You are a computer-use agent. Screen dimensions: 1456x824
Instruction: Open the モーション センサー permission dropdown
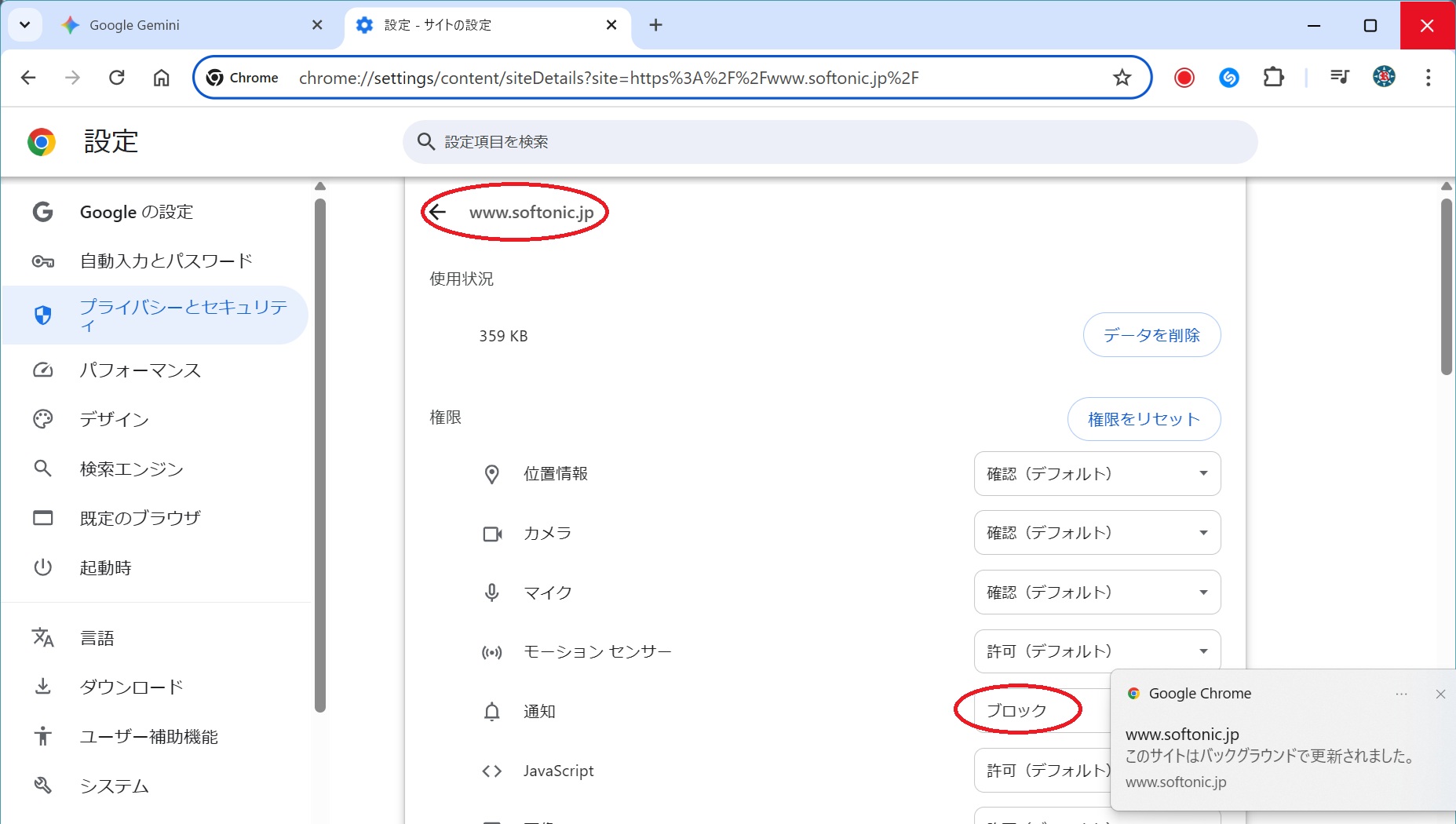pos(1097,651)
